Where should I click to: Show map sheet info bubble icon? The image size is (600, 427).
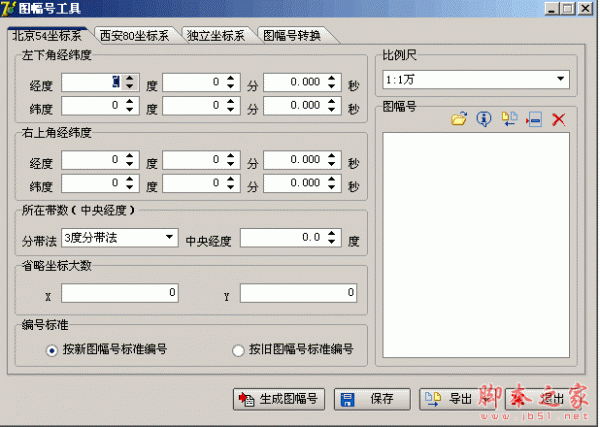point(484,119)
